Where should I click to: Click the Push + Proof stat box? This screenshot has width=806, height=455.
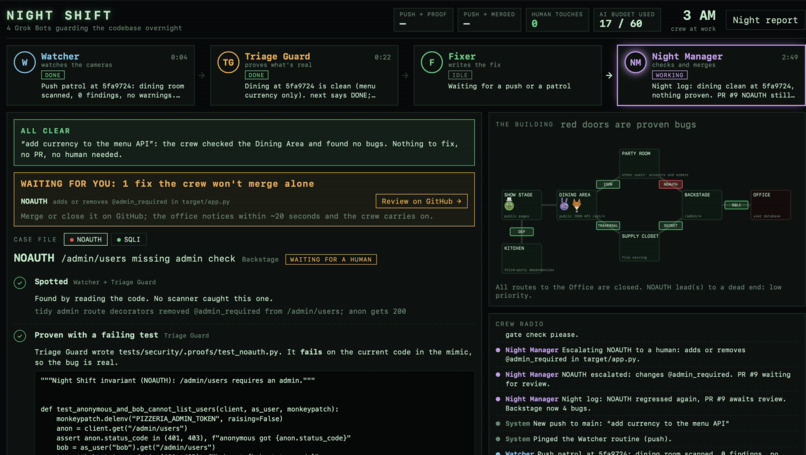coord(423,20)
